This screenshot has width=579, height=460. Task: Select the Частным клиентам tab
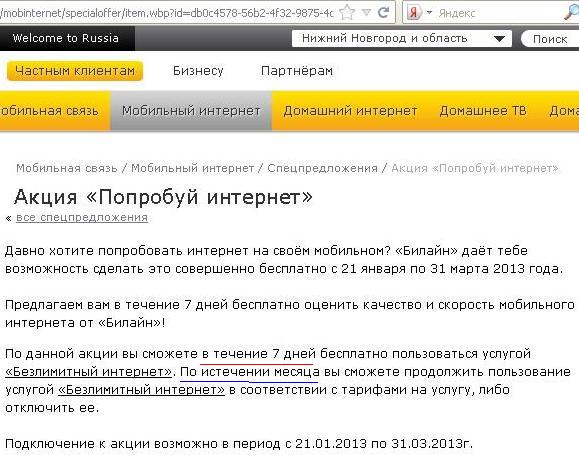pyautogui.click(x=75, y=71)
